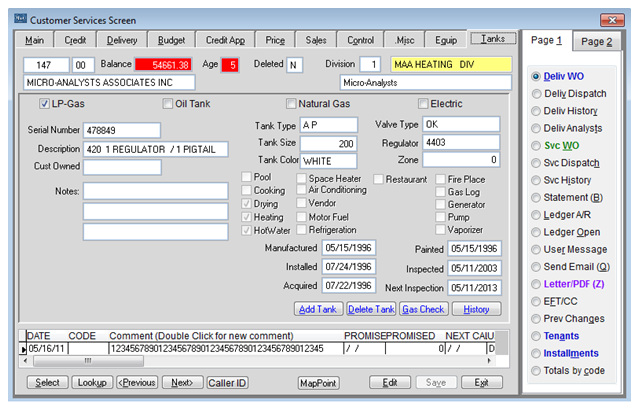Go to the Next customer record
This screenshot has width=637, height=409.
pos(182,382)
